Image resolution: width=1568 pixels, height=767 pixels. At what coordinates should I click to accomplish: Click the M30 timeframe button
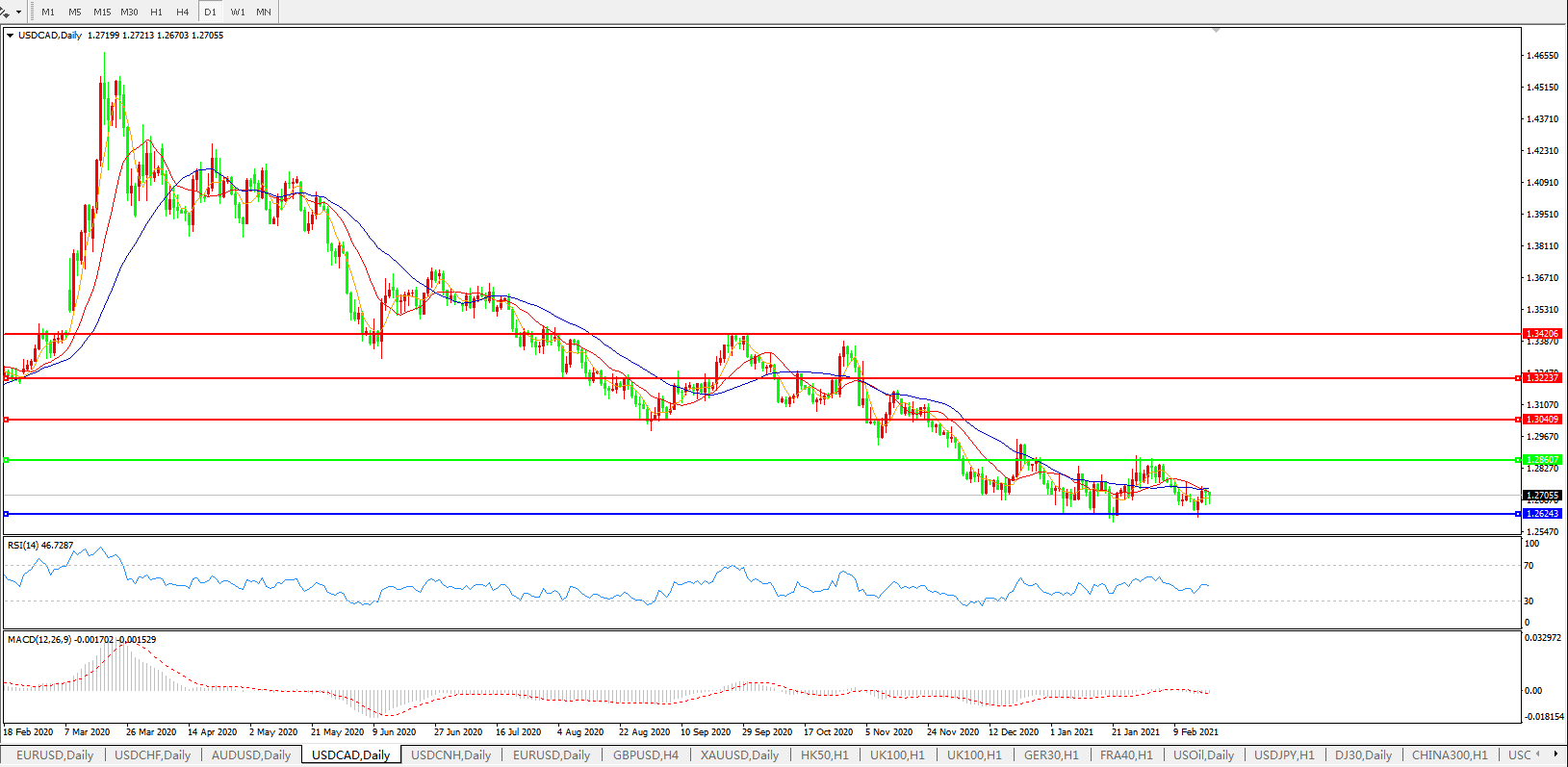tap(129, 13)
